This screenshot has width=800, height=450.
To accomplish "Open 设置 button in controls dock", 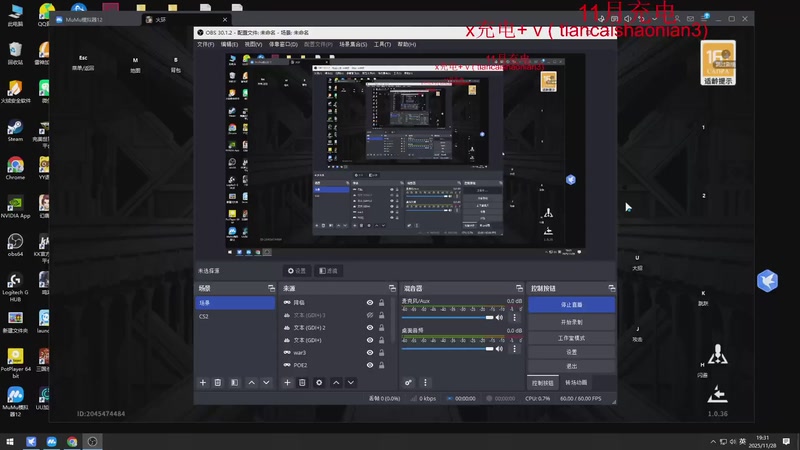I will pyautogui.click(x=571, y=352).
